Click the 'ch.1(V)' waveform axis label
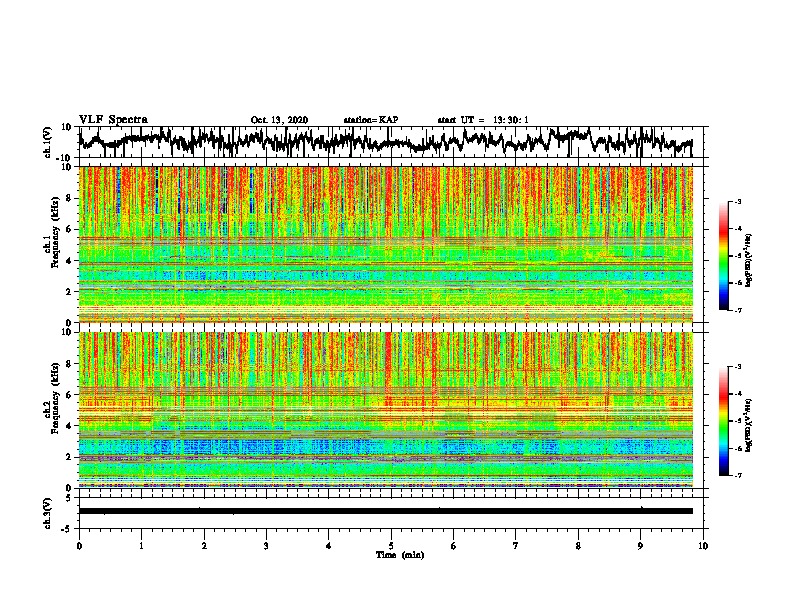This screenshot has height=612, width=792. pyautogui.click(x=48, y=142)
